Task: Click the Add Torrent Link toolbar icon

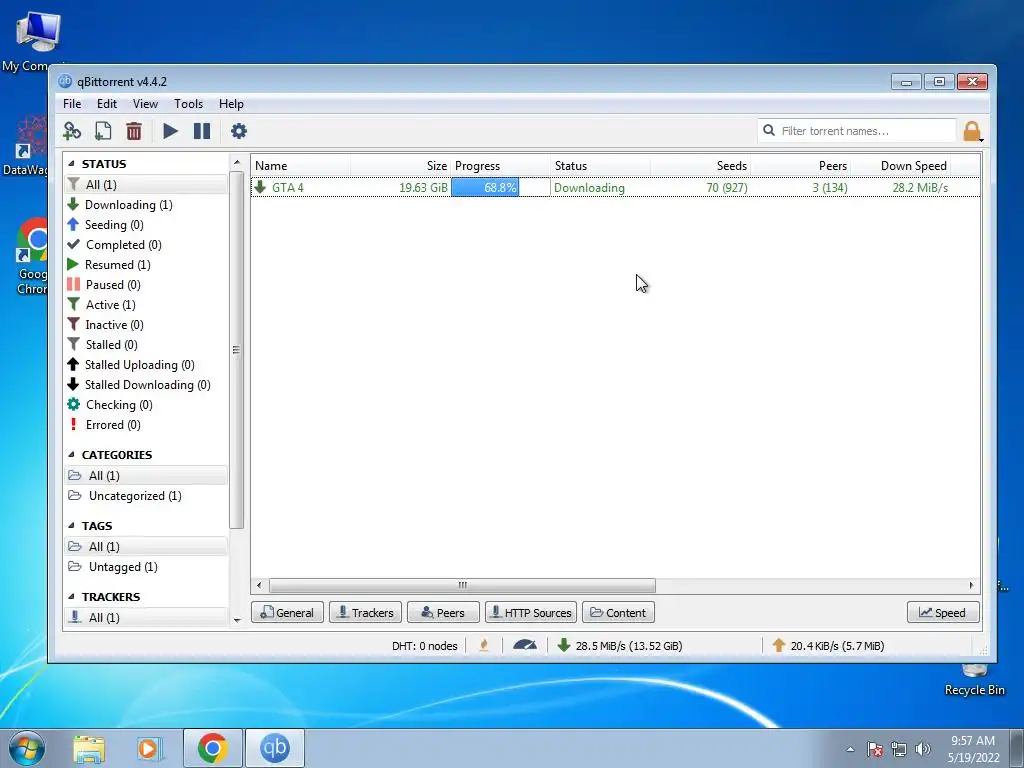Action: (72, 131)
